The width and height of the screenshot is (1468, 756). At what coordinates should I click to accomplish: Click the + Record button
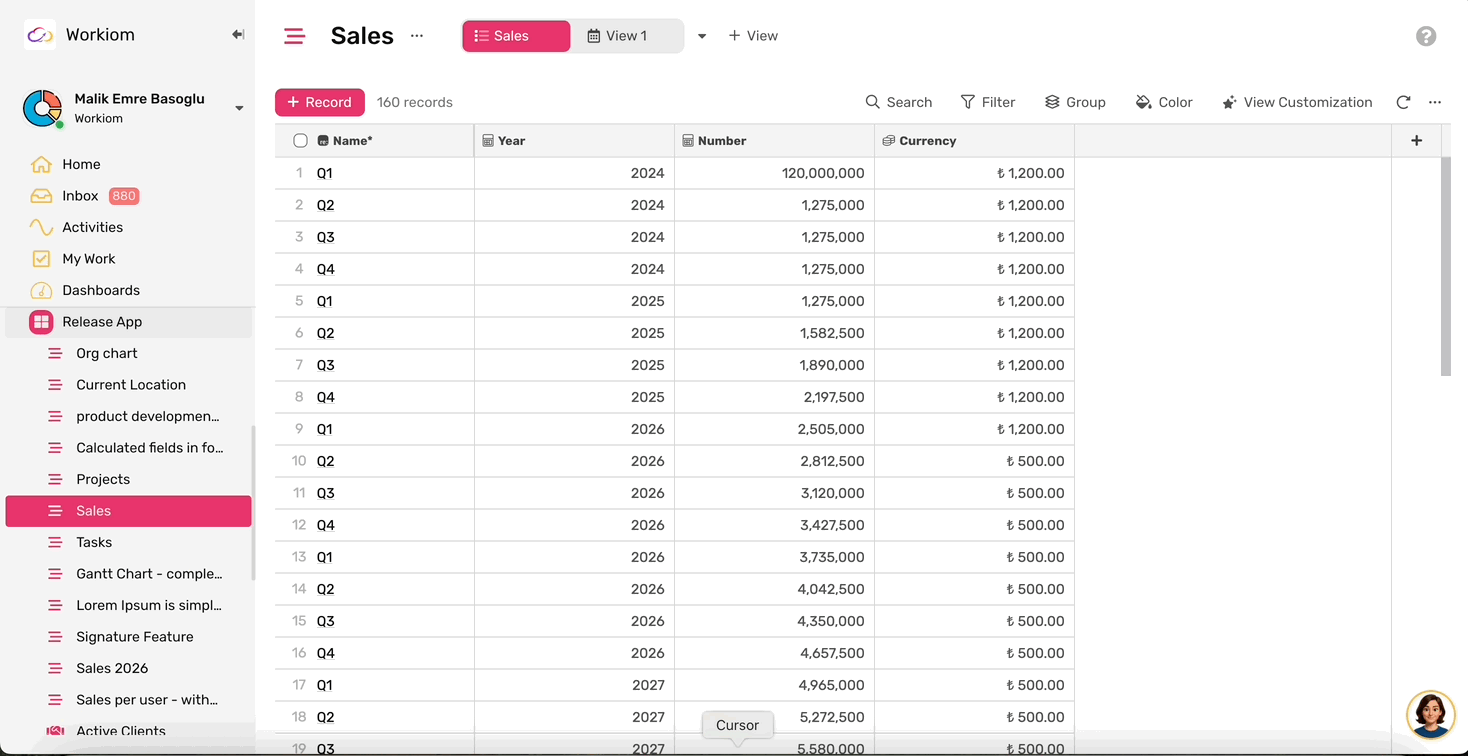coord(320,102)
